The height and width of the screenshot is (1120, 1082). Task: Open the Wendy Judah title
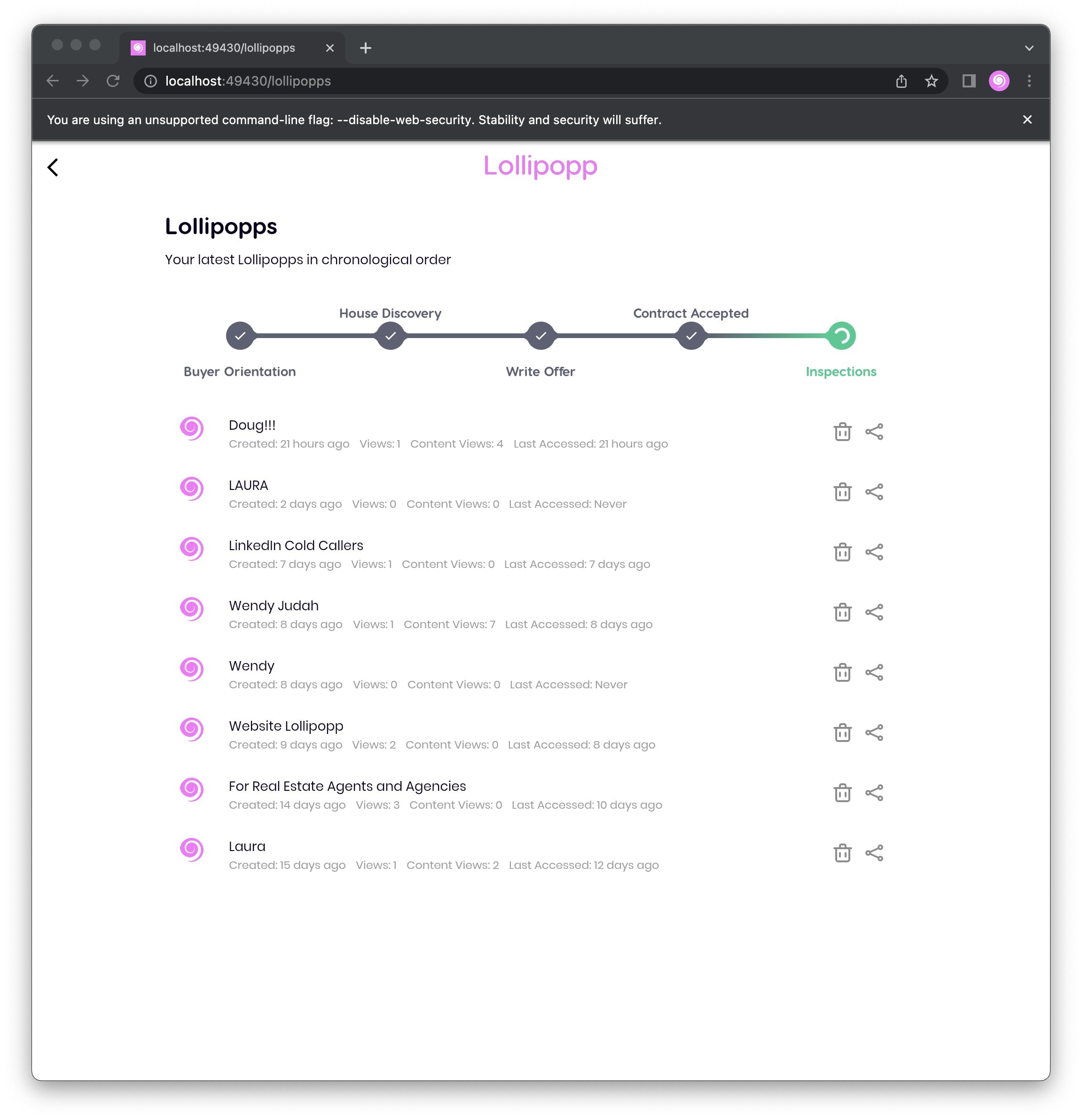(x=274, y=605)
